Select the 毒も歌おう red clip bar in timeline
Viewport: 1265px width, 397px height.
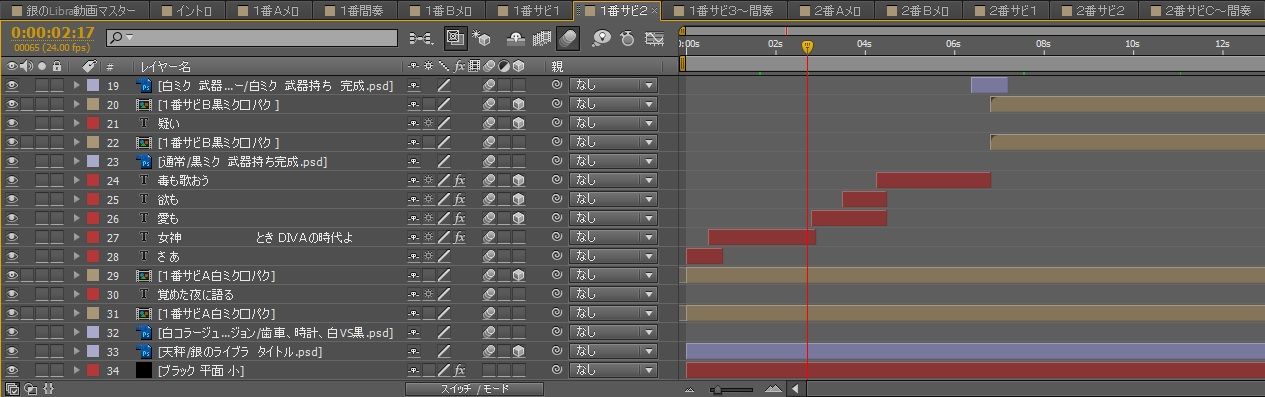[x=934, y=181]
